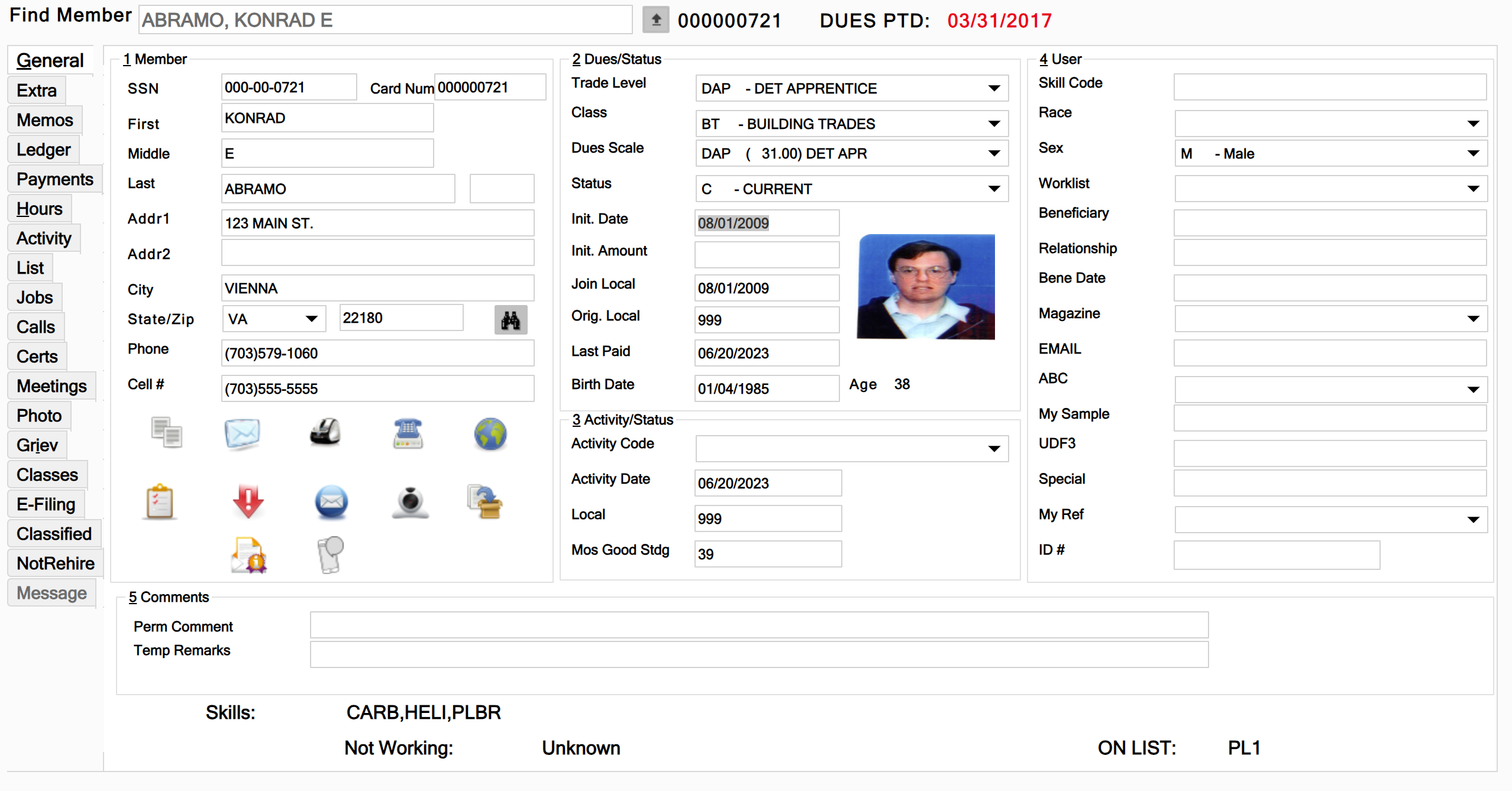Click the upload arrow next to member name
The width and height of the screenshot is (1512, 791).
(655, 20)
